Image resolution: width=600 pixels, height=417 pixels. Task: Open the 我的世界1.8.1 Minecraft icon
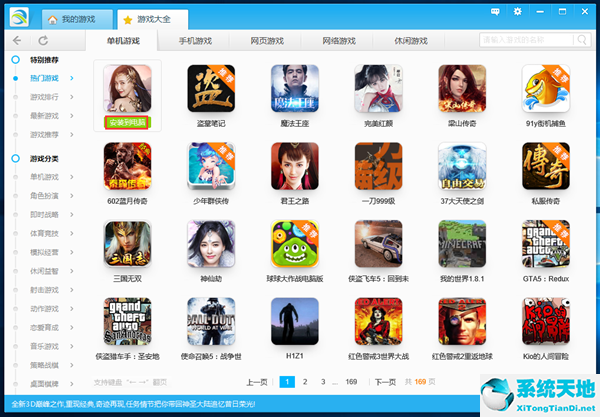(462, 244)
